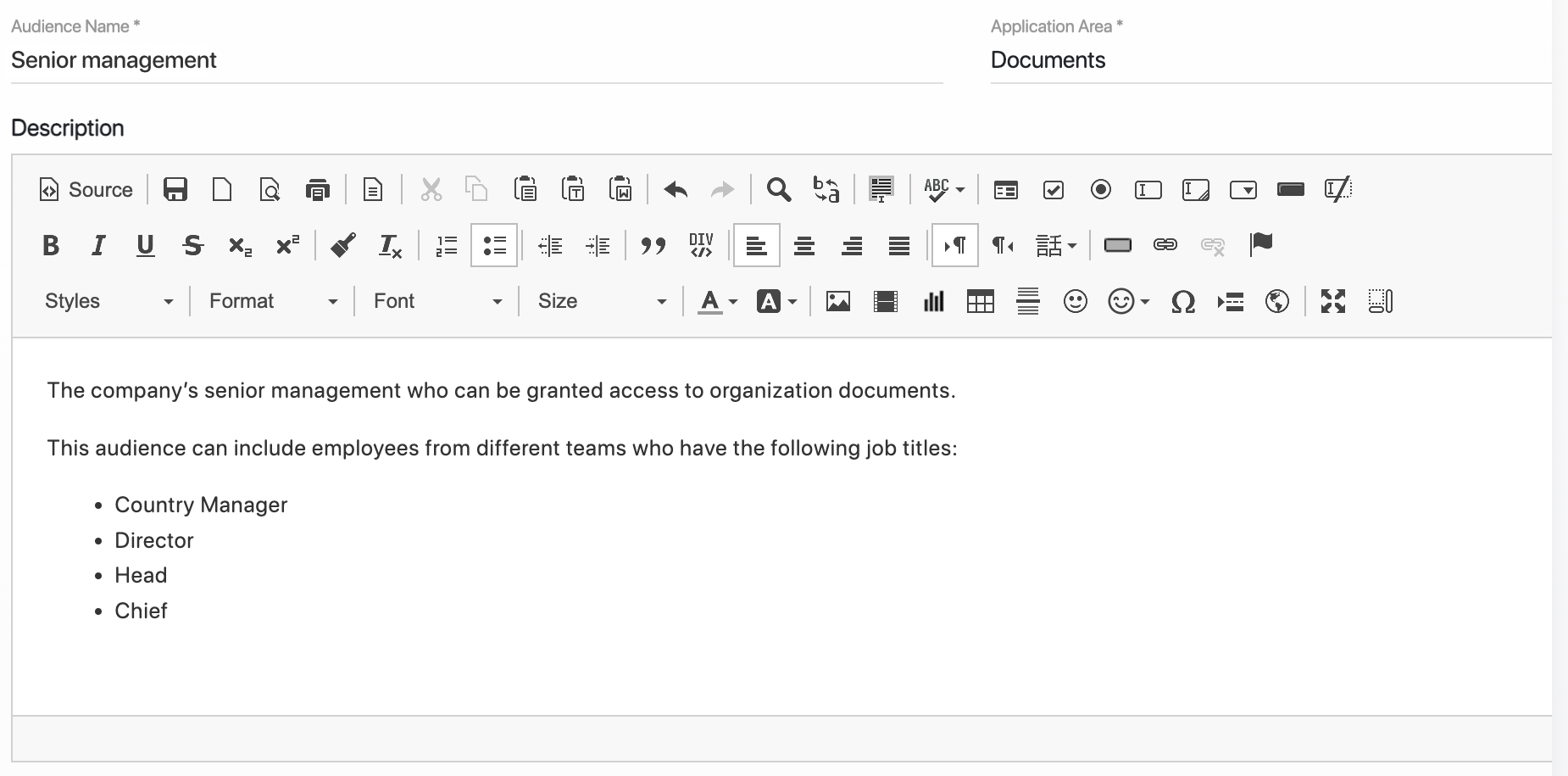Click the Save icon in the editor toolbar
This screenshot has height=776, width=1568.
(x=175, y=189)
